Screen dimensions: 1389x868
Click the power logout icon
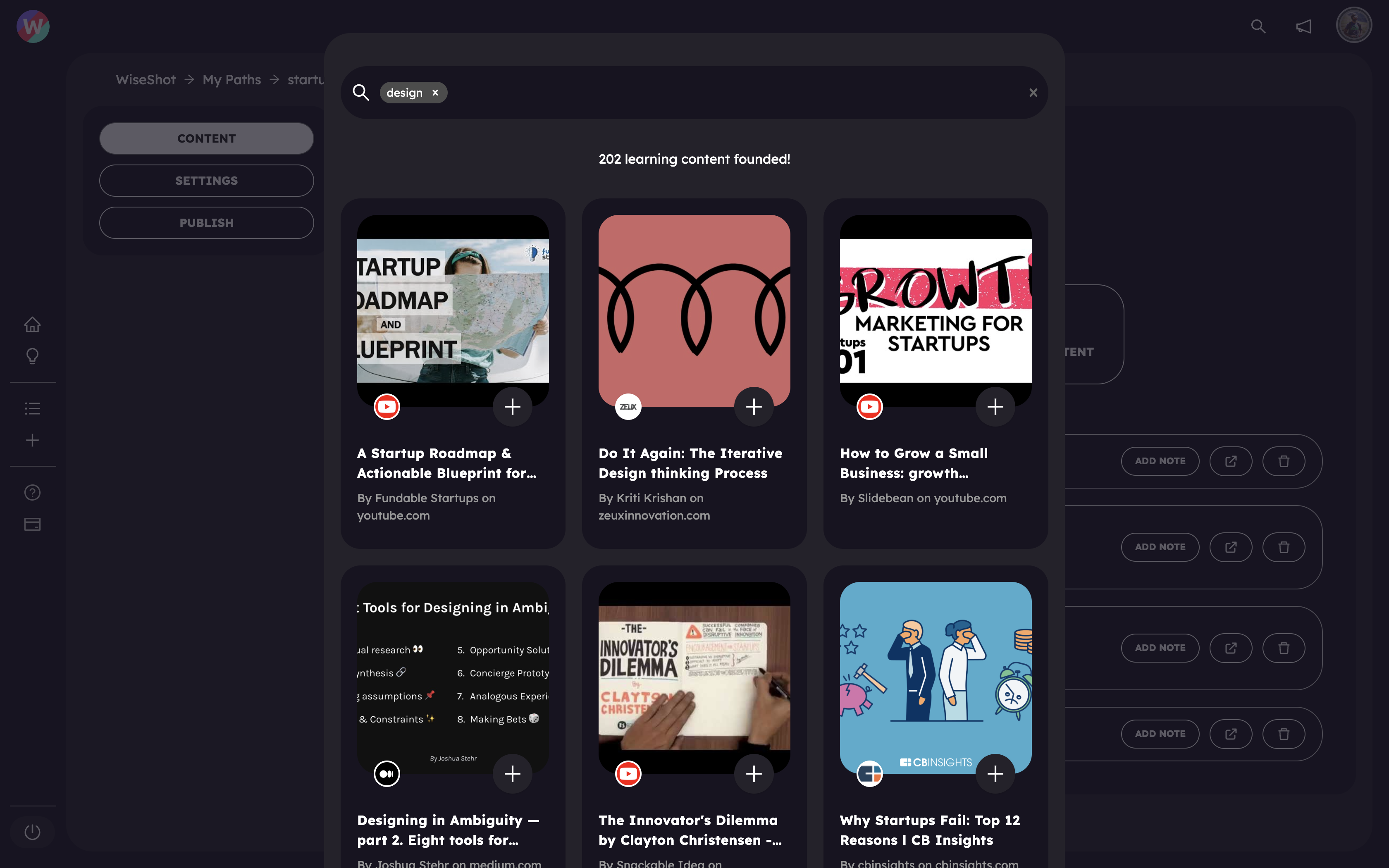pos(32,832)
